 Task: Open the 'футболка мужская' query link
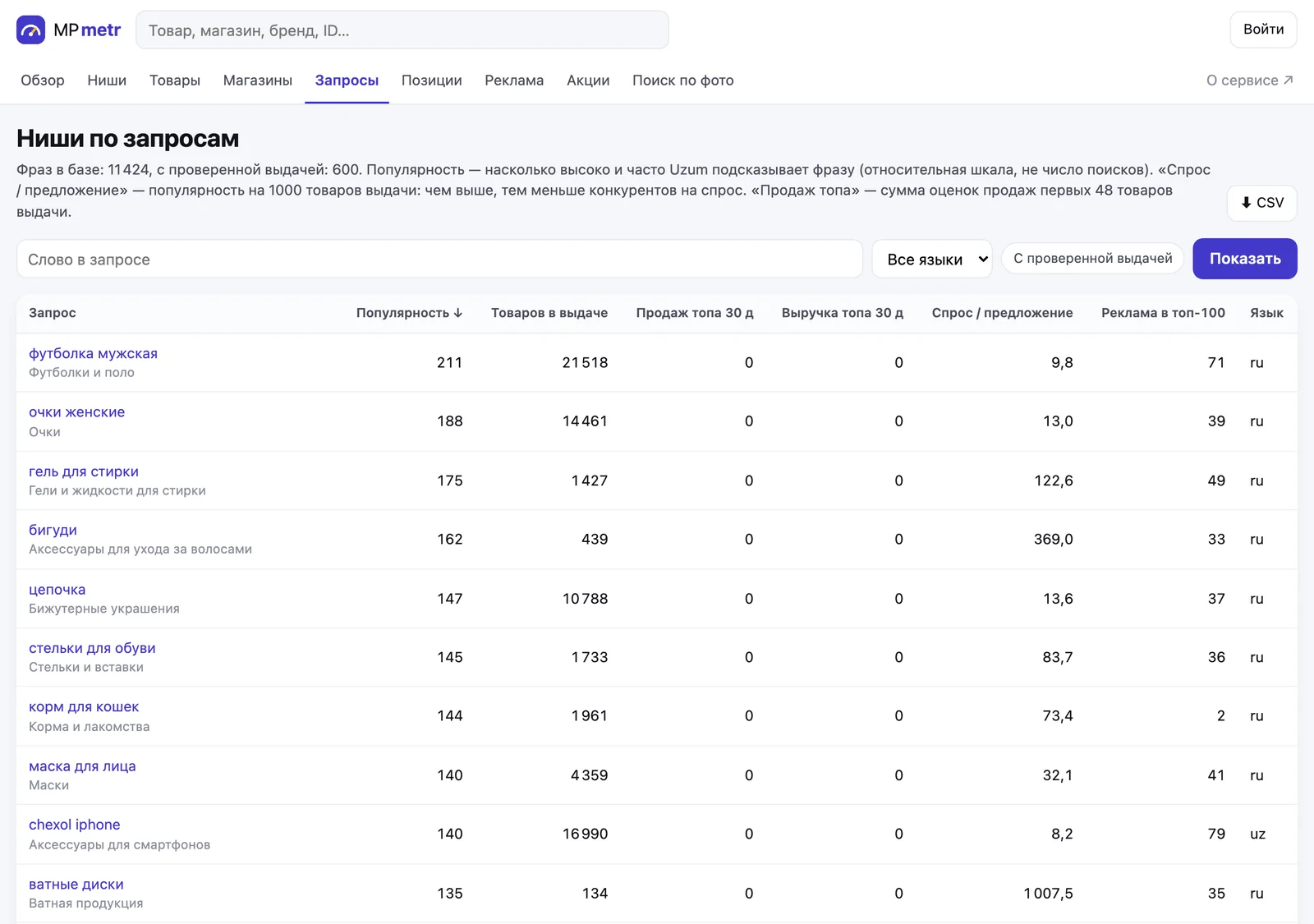[x=93, y=354]
